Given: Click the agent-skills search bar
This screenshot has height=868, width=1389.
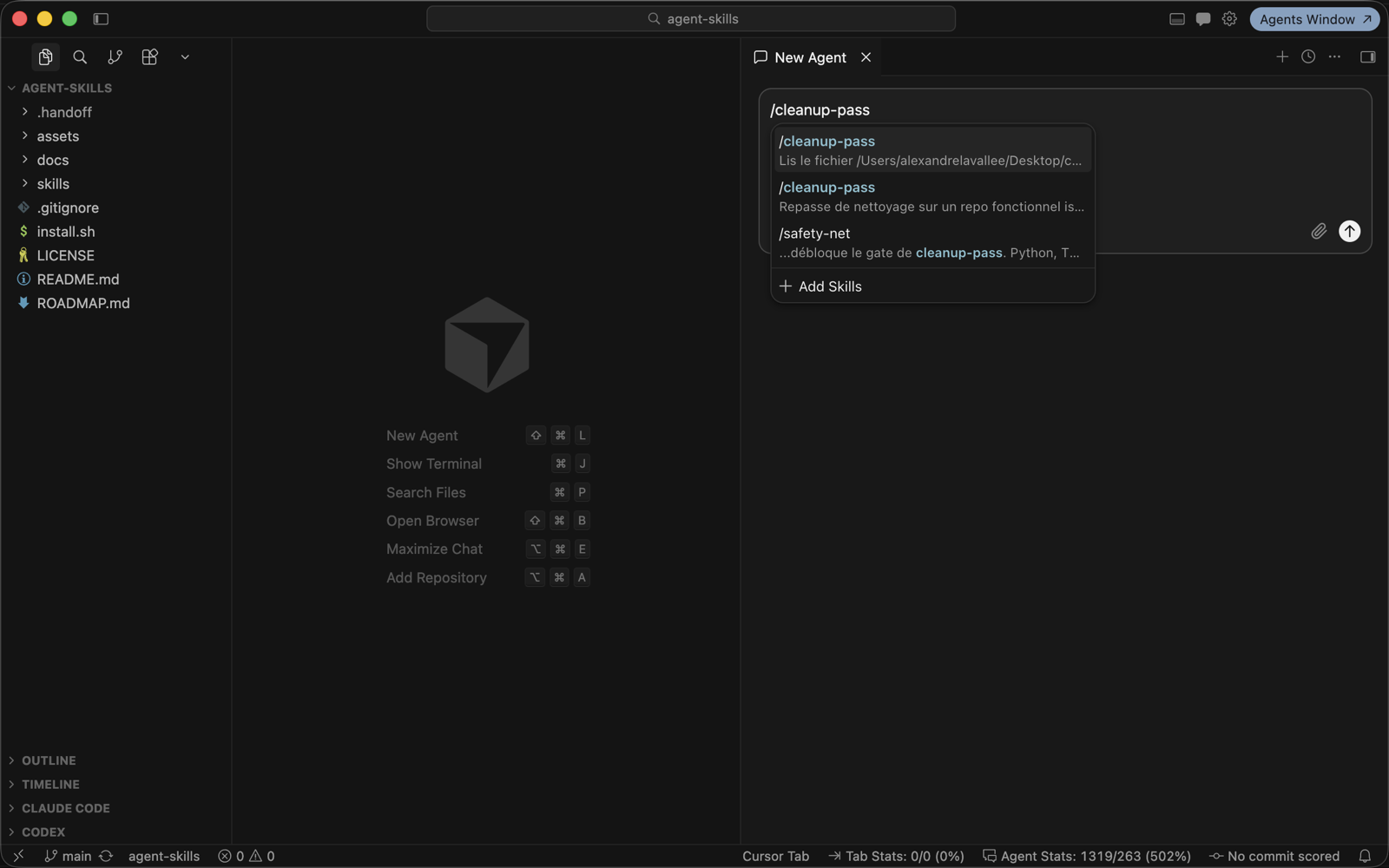Looking at the screenshot, I should pyautogui.click(x=691, y=18).
